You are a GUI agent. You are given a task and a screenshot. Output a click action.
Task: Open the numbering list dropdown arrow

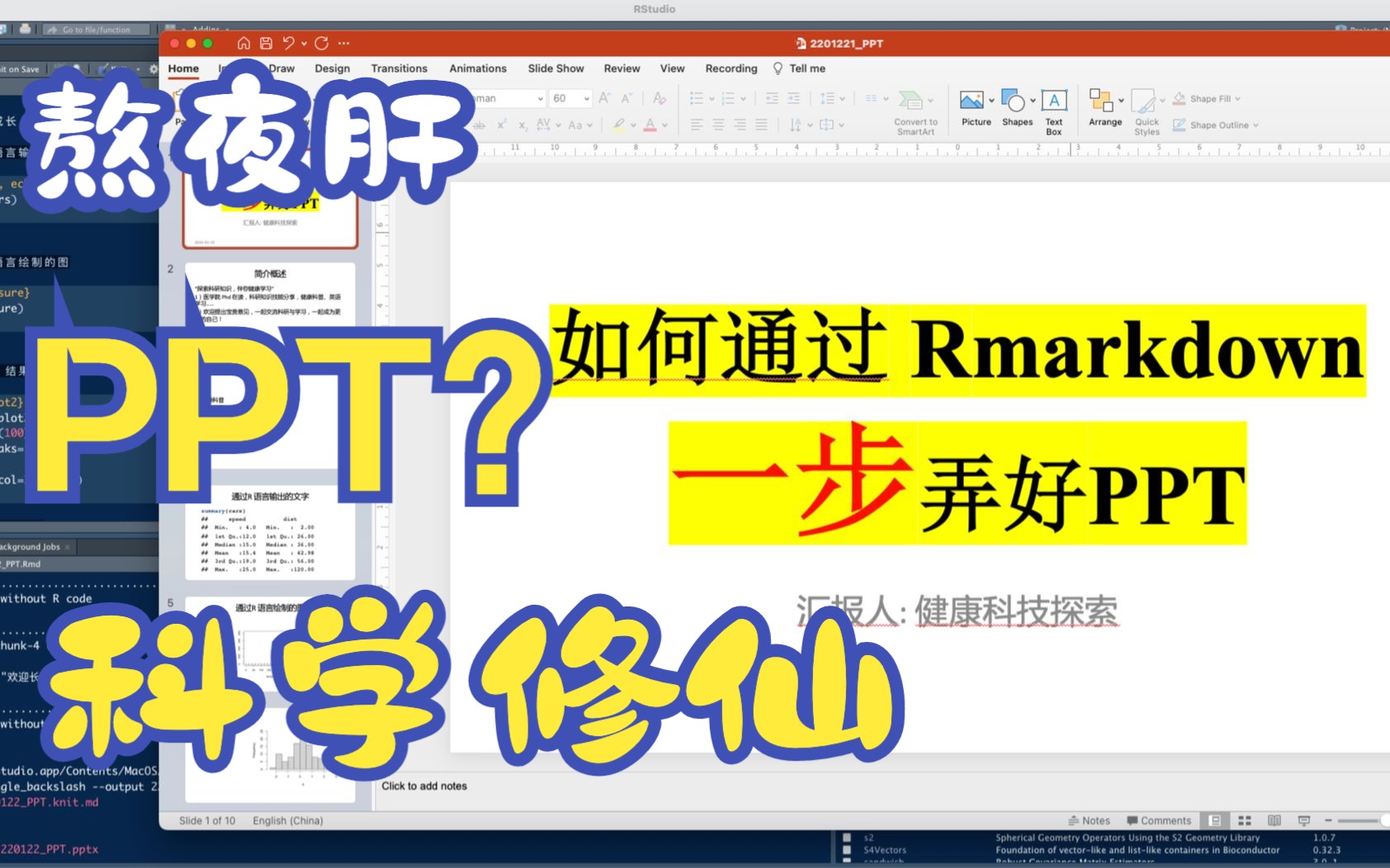(x=743, y=98)
